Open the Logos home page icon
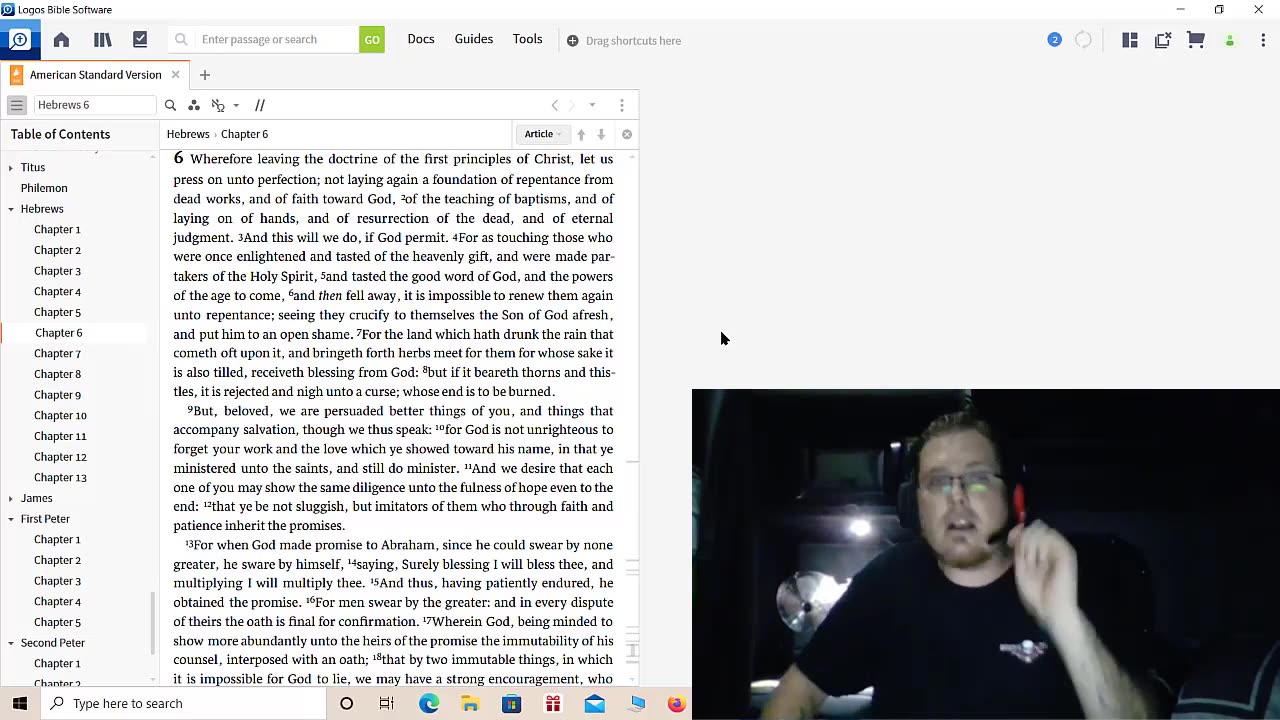This screenshot has height=720, width=1280. click(61, 40)
